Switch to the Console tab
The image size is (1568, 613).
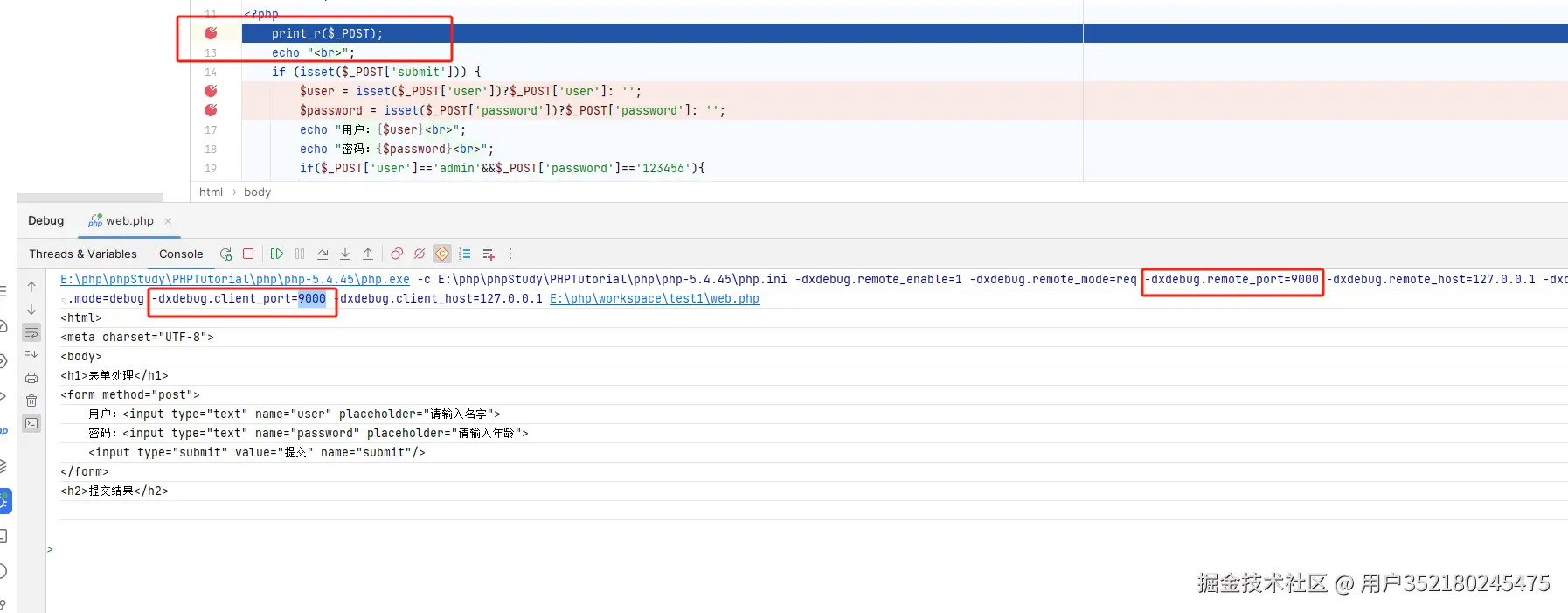(181, 254)
